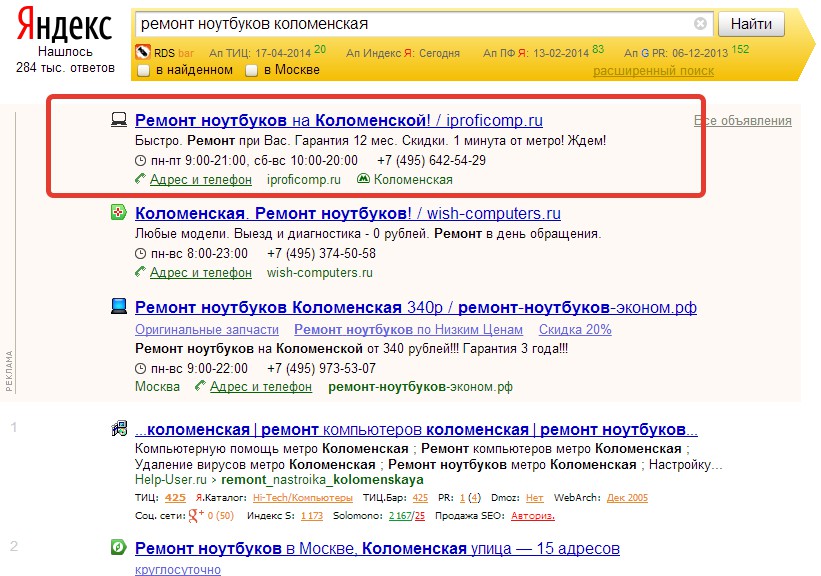
Task: Click ТИЦ value 425 link
Action: click(175, 497)
